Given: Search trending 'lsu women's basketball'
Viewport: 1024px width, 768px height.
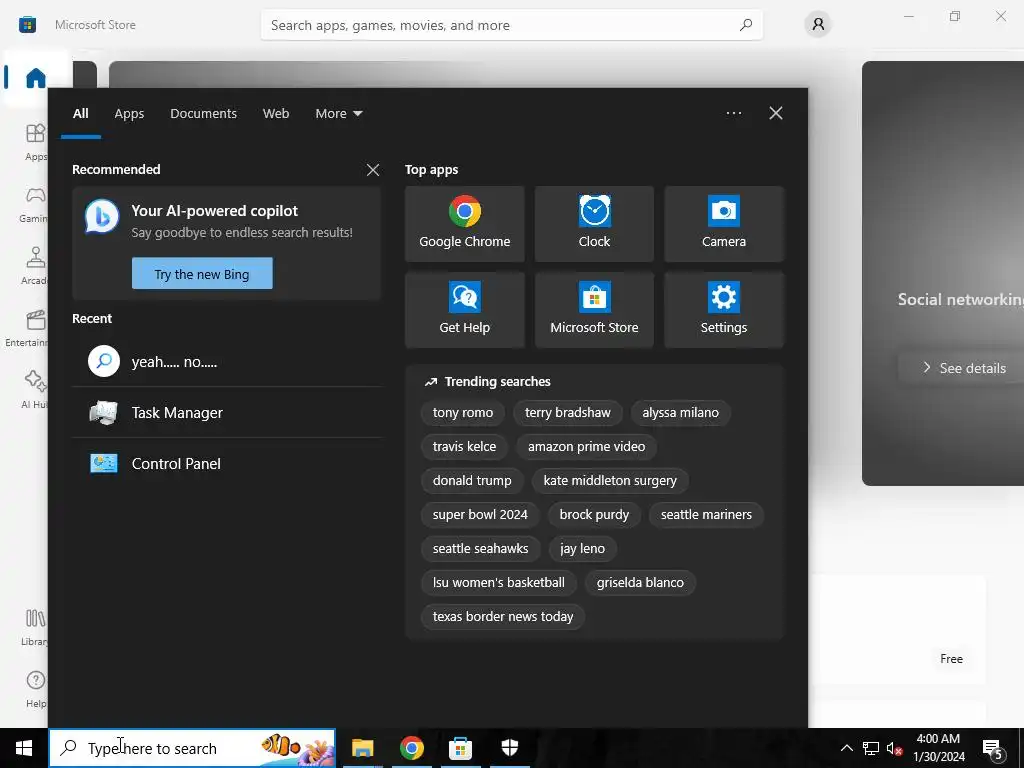Looking at the screenshot, I should pos(498,583).
